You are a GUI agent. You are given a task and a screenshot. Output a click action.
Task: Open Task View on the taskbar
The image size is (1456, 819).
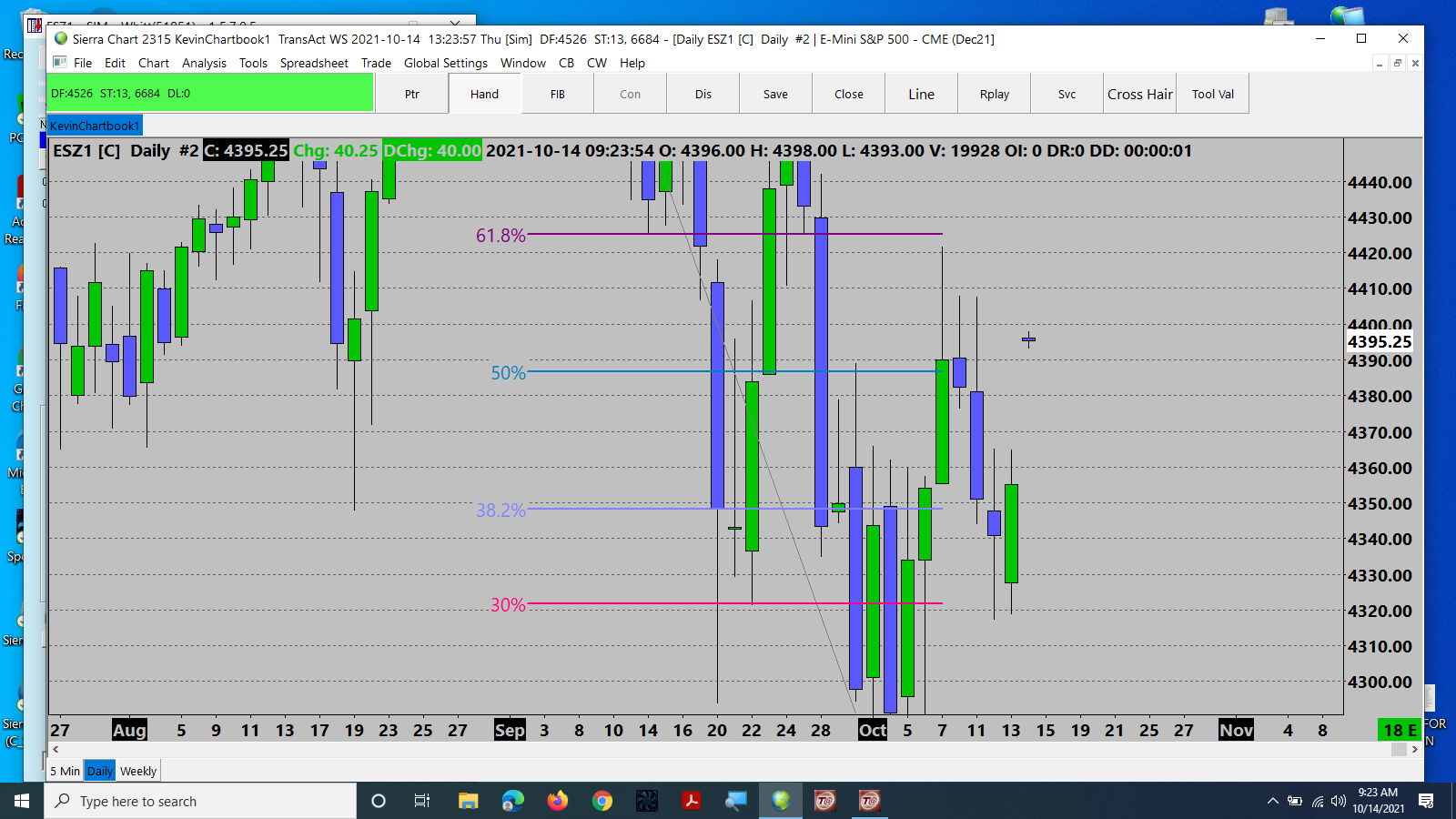point(422,801)
